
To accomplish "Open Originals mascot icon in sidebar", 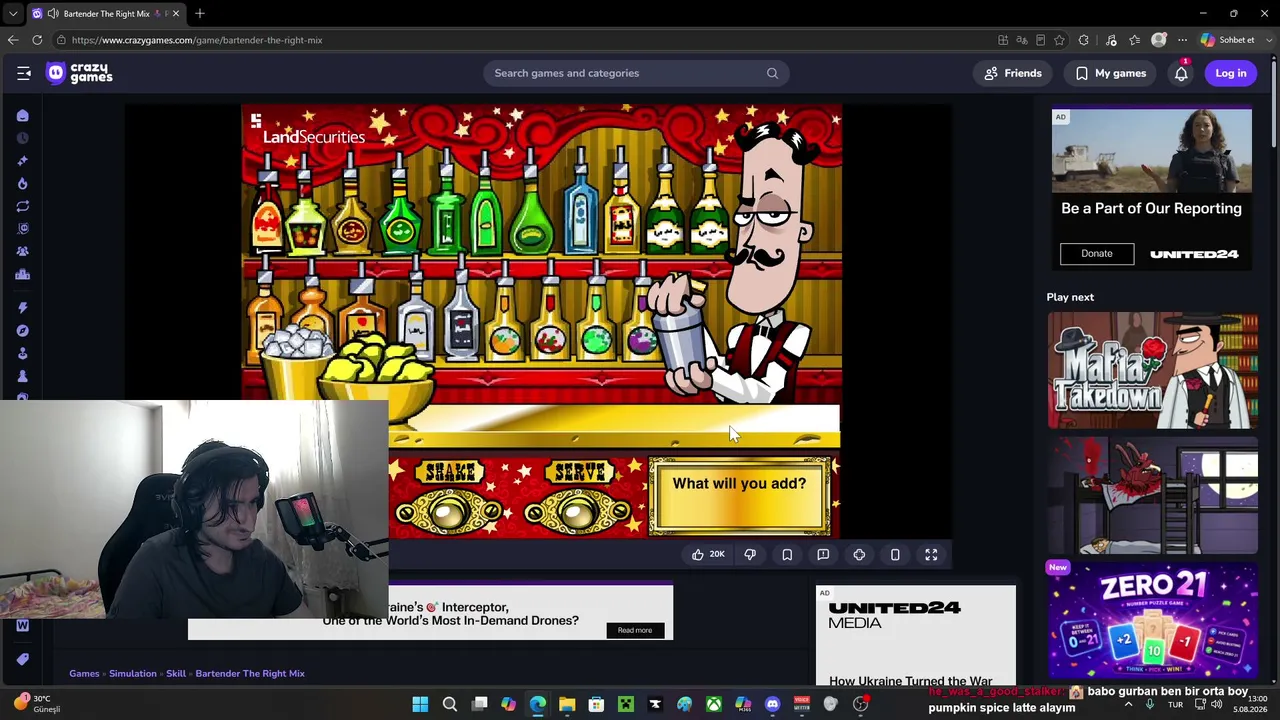I will (x=22, y=229).
